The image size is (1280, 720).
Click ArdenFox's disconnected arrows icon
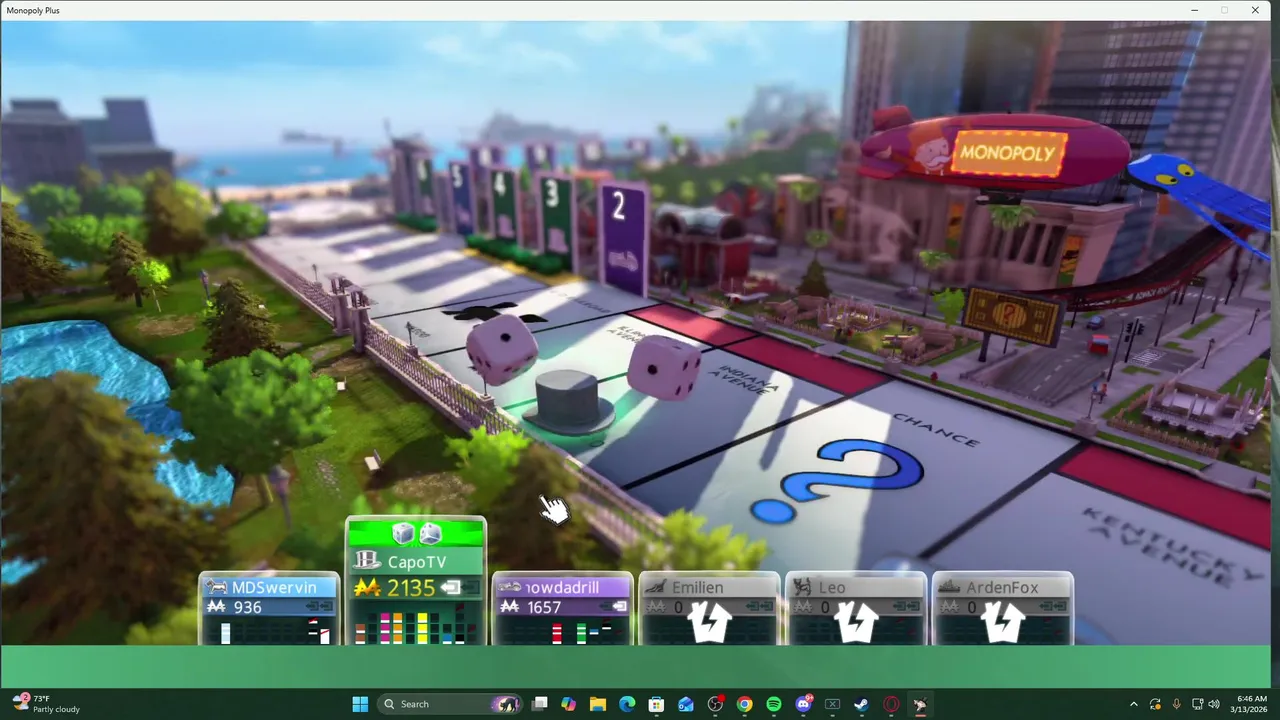coord(1003,622)
